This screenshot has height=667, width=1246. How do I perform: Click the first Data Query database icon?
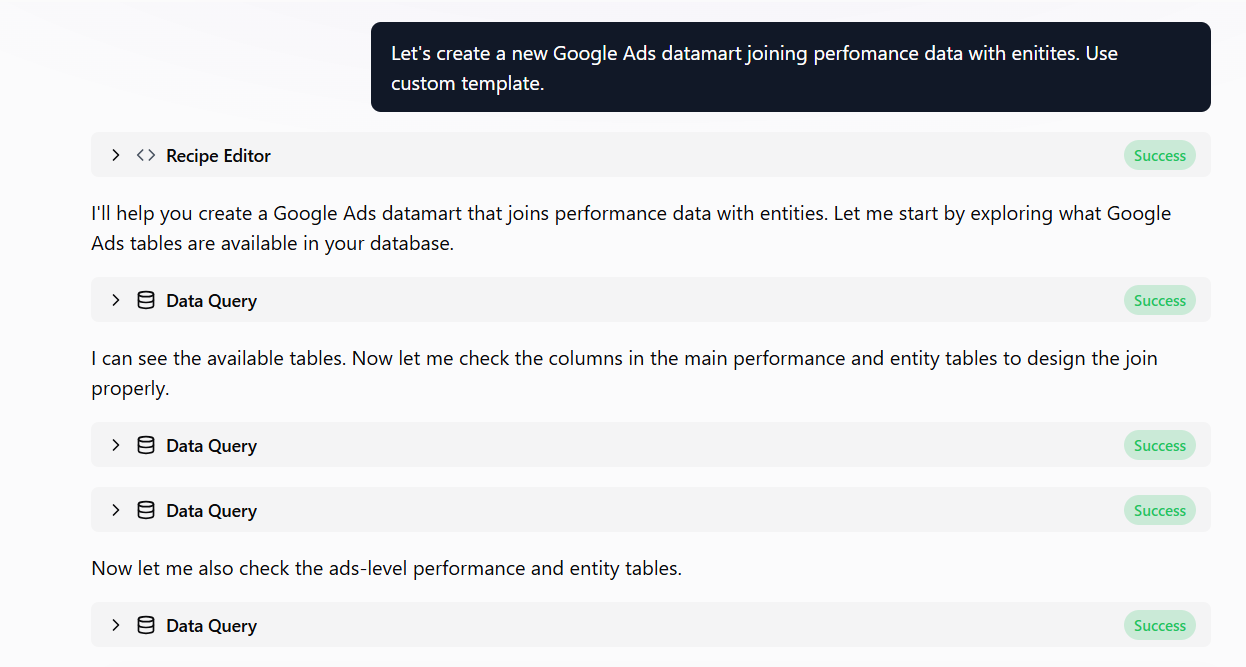point(146,300)
